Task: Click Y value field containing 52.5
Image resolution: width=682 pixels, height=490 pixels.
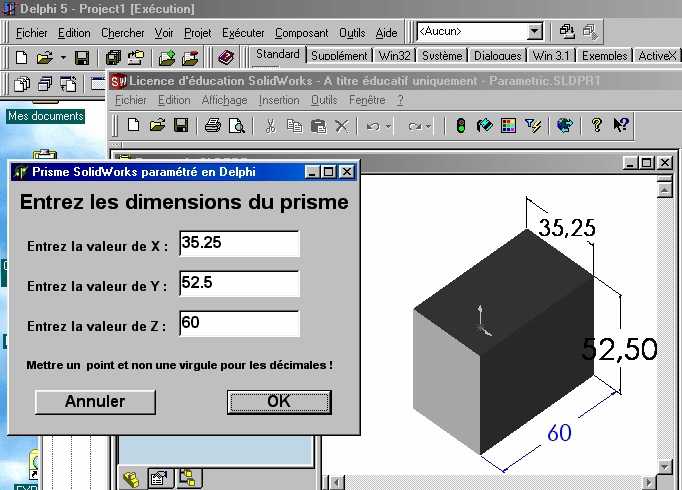Action: tap(239, 283)
